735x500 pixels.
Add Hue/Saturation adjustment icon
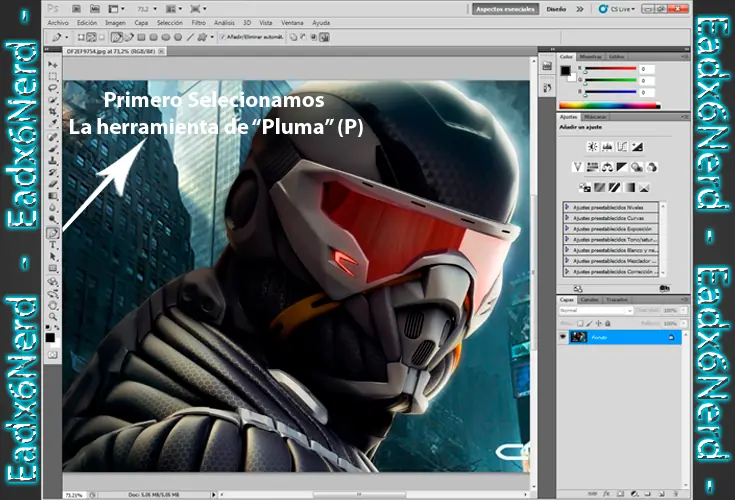(592, 167)
